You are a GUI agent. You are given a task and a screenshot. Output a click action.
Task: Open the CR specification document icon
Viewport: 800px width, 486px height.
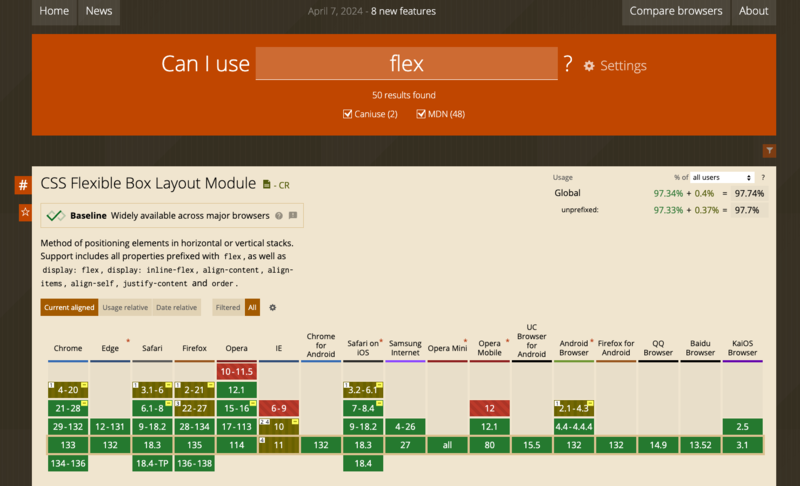(x=266, y=185)
